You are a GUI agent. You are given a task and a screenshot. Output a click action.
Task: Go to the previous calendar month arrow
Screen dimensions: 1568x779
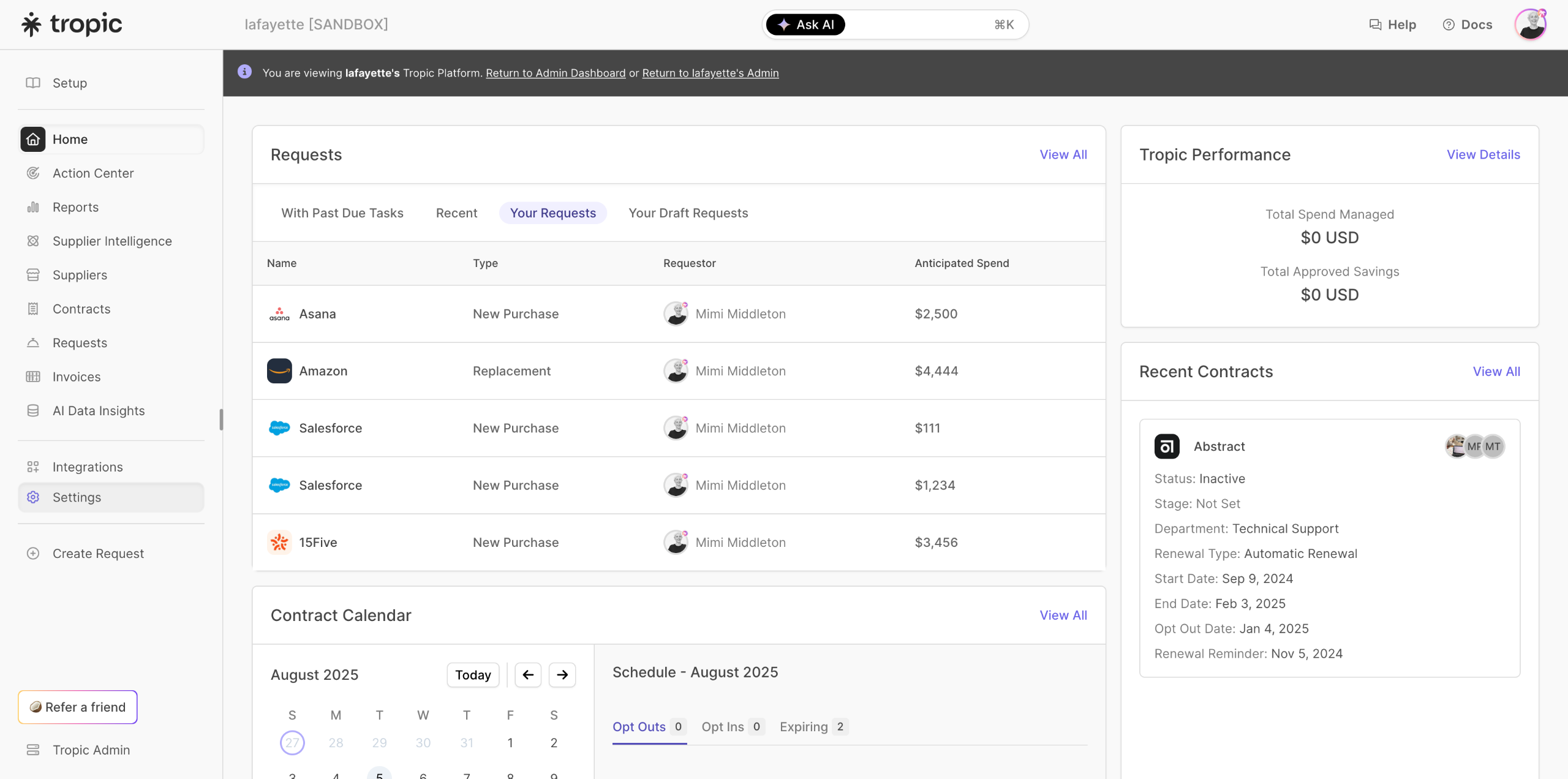528,675
